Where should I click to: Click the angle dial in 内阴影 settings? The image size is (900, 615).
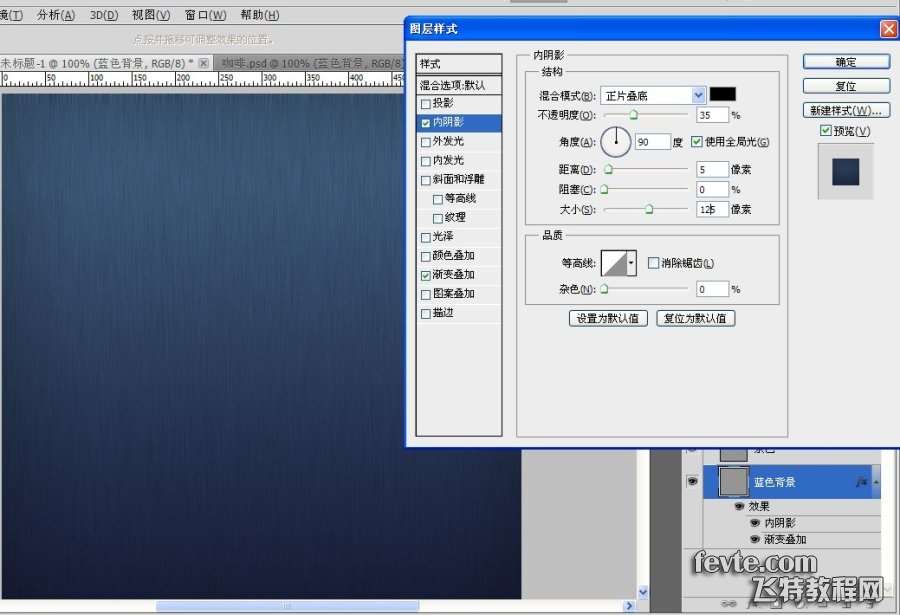pyautogui.click(x=616, y=142)
